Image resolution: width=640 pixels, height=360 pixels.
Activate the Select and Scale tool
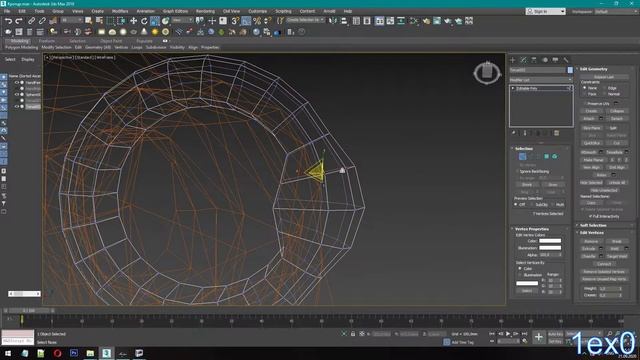click(155, 21)
